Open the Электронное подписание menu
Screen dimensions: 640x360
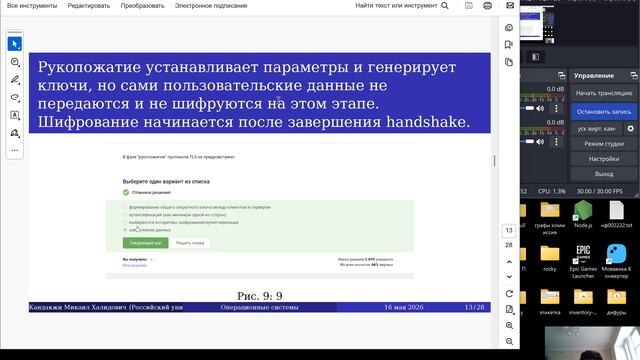coord(211,6)
